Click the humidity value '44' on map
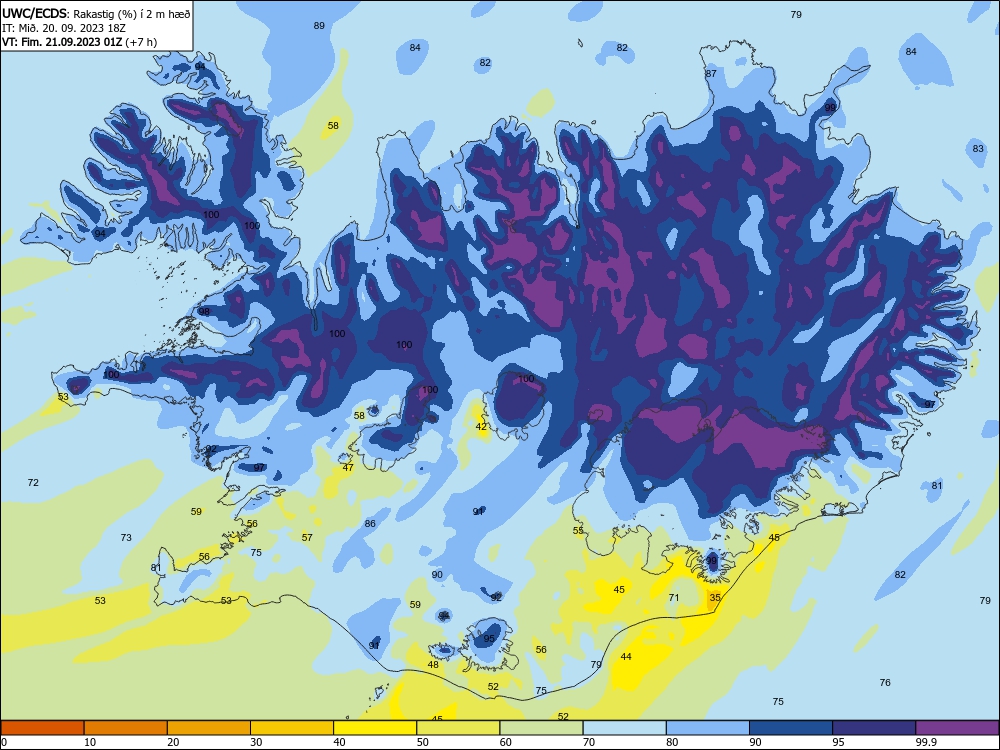1000x750 pixels. click(626, 656)
